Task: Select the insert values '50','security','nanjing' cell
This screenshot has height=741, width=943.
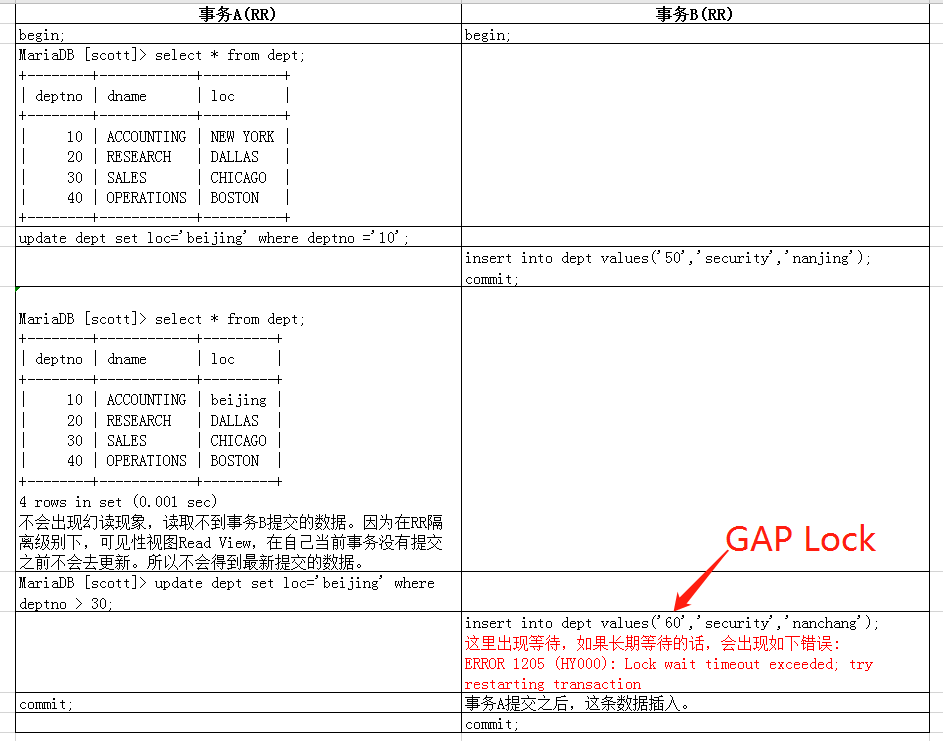Action: click(x=695, y=267)
